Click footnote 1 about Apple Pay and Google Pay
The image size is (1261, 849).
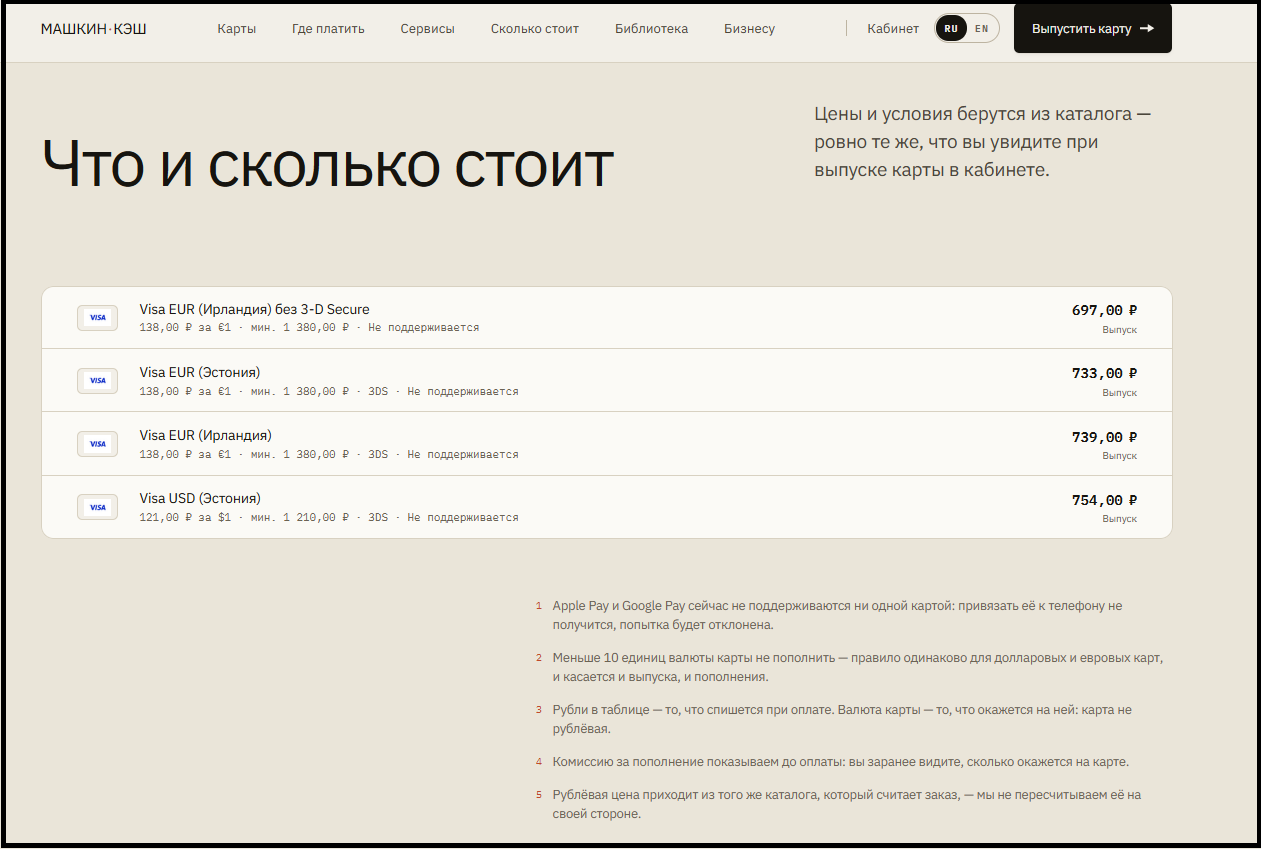coord(837,615)
